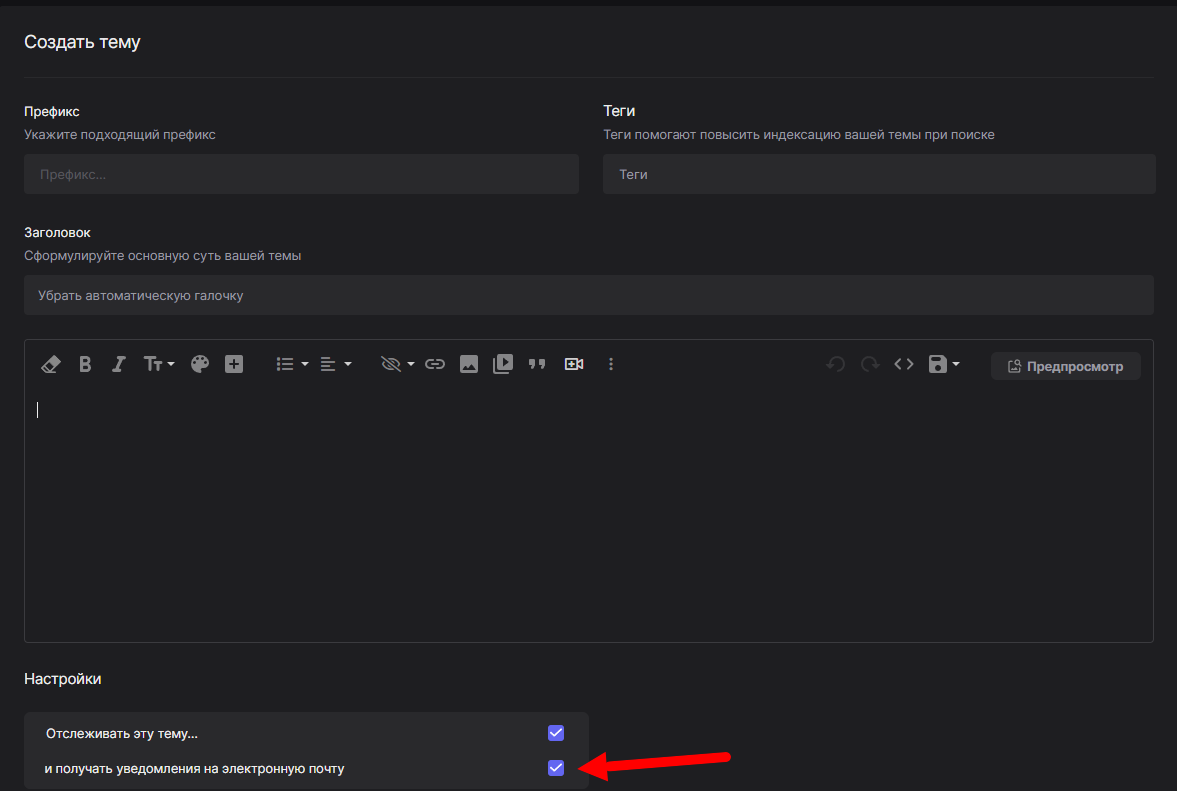Open the three-dot more options menu

click(x=611, y=365)
